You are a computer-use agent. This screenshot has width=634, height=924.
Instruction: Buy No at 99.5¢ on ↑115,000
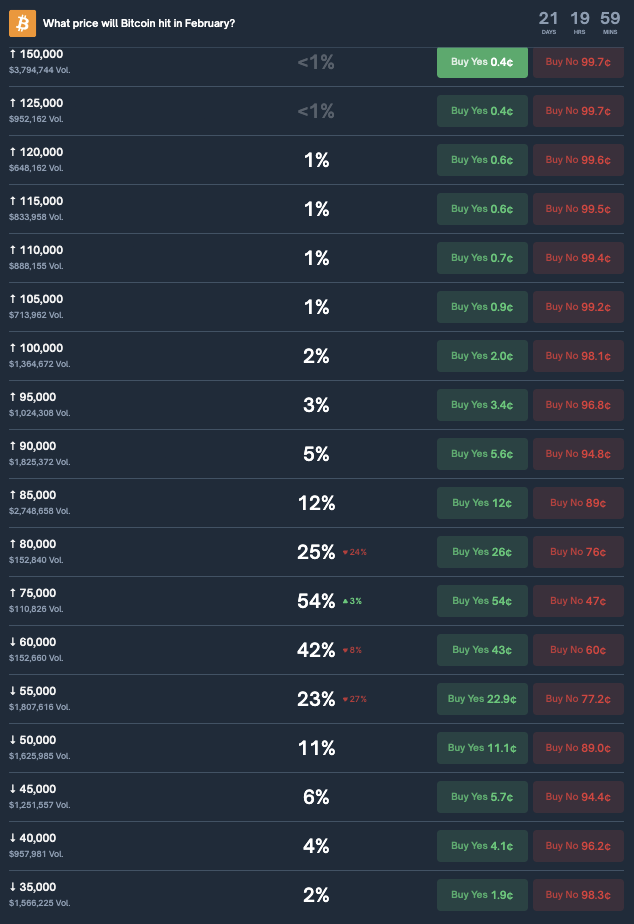(578, 209)
